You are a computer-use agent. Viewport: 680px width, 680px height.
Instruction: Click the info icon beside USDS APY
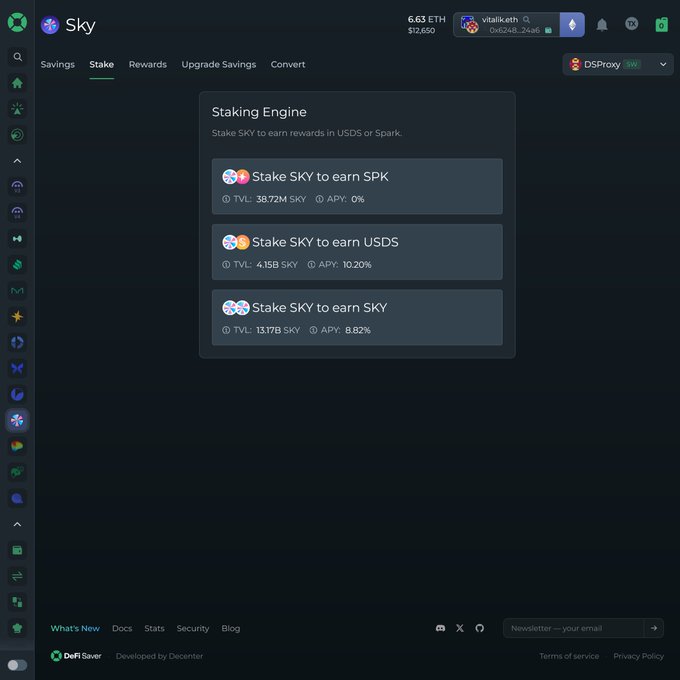[311, 265]
